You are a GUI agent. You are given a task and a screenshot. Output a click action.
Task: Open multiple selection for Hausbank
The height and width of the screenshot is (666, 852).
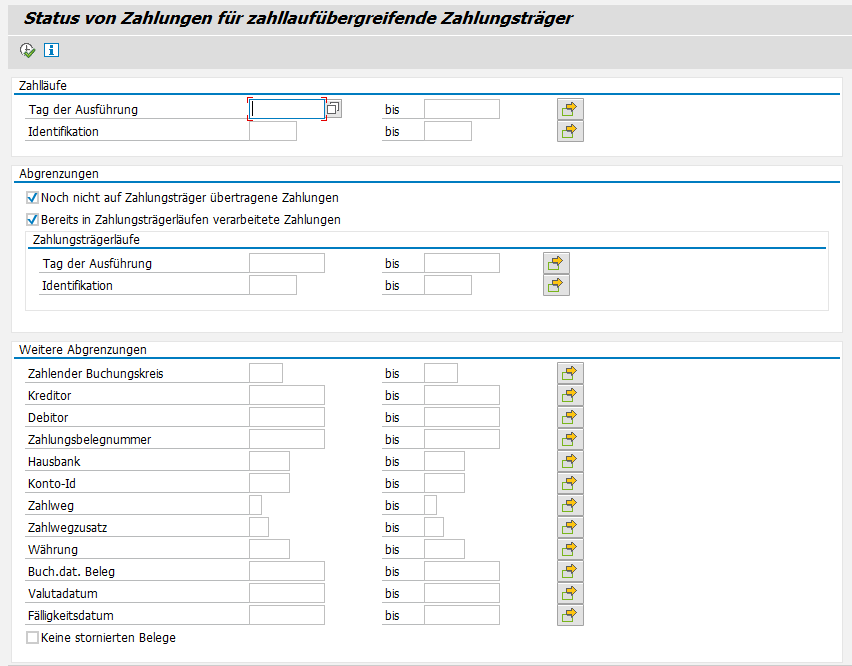pos(570,461)
